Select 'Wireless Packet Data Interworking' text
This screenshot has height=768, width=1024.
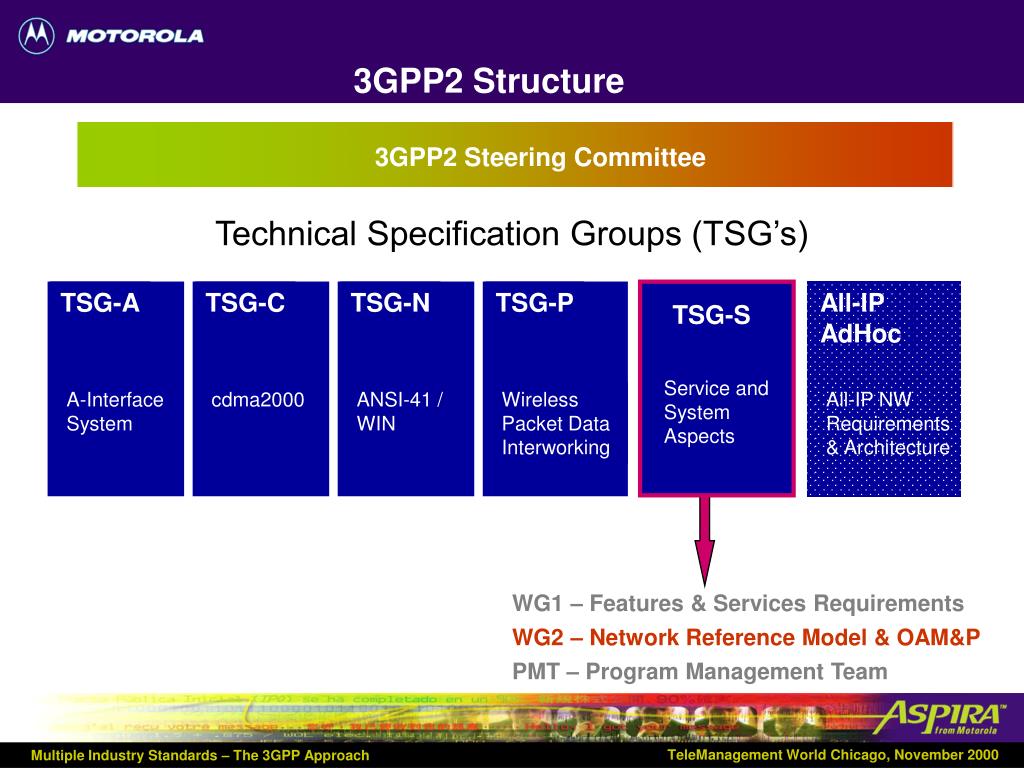click(x=556, y=423)
